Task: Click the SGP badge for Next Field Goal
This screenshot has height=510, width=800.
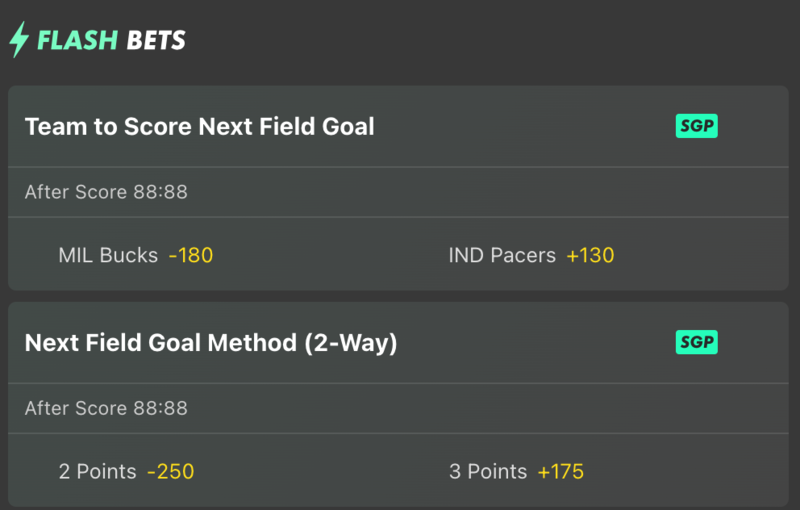Action: pyautogui.click(x=696, y=126)
